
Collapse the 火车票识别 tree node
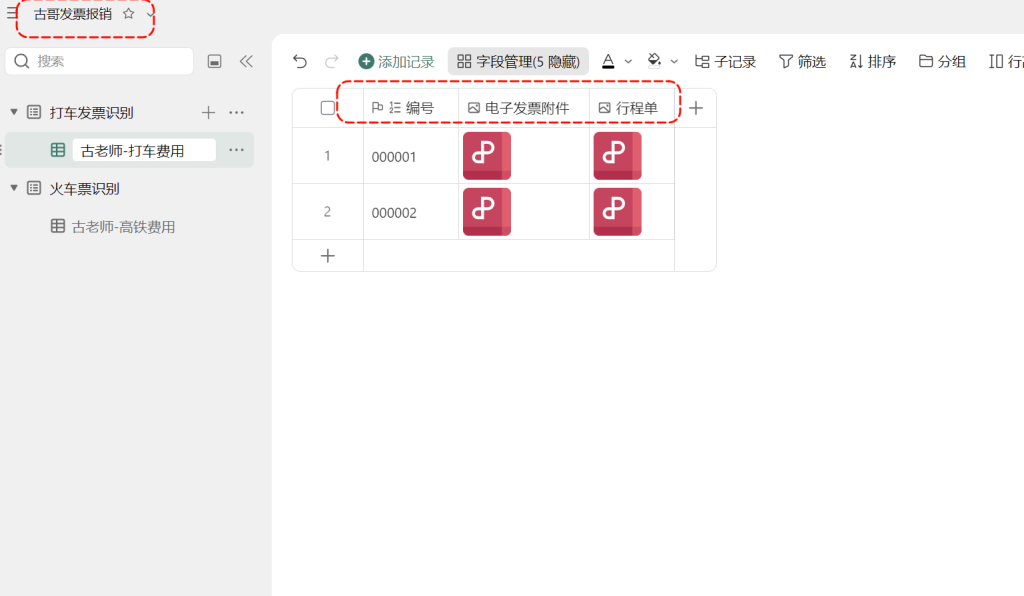(x=14, y=188)
